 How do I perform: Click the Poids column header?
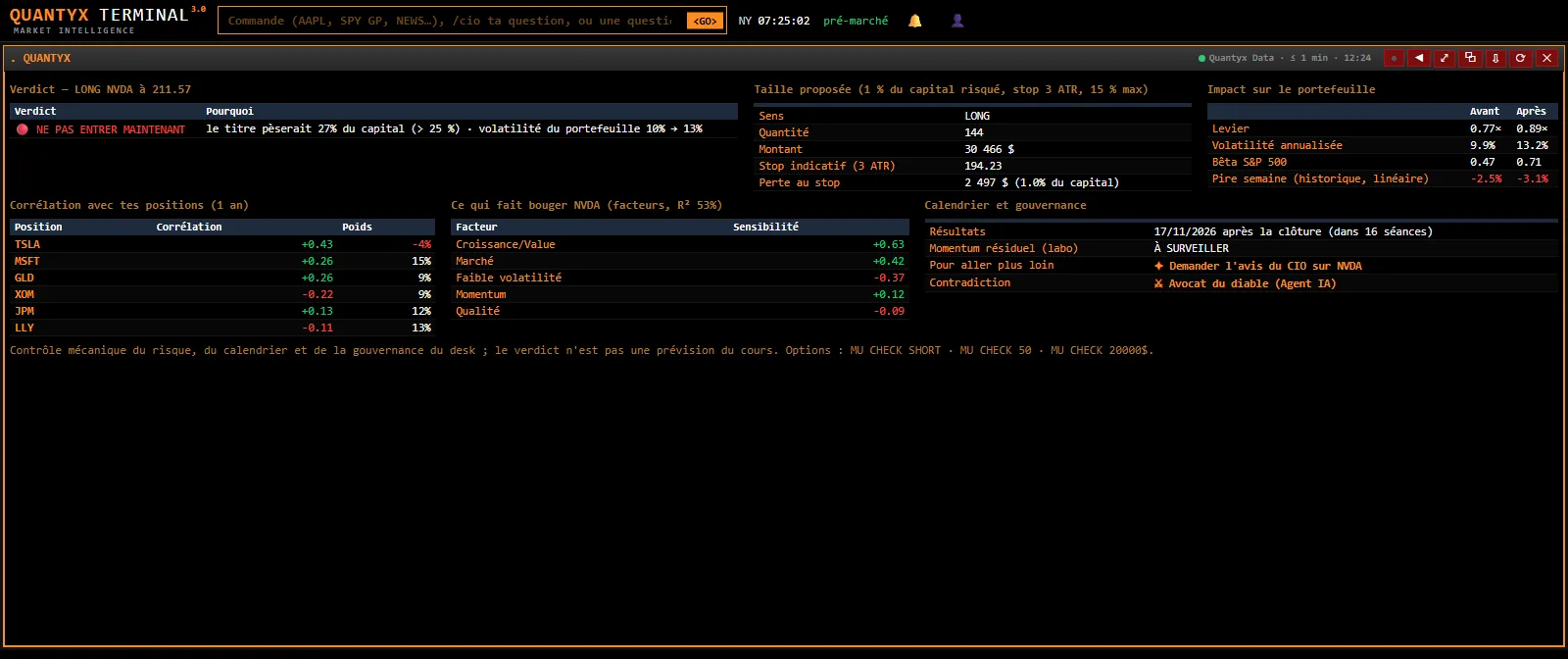click(x=357, y=227)
